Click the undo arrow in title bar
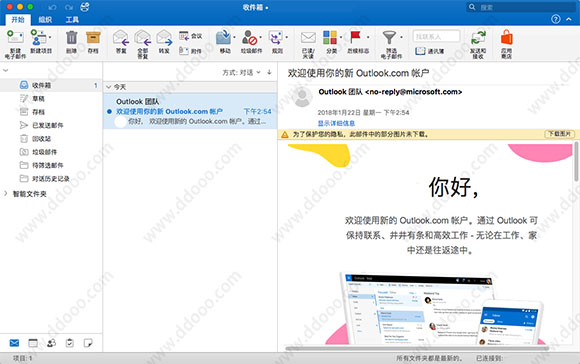The image size is (580, 364). pyautogui.click(x=52, y=7)
